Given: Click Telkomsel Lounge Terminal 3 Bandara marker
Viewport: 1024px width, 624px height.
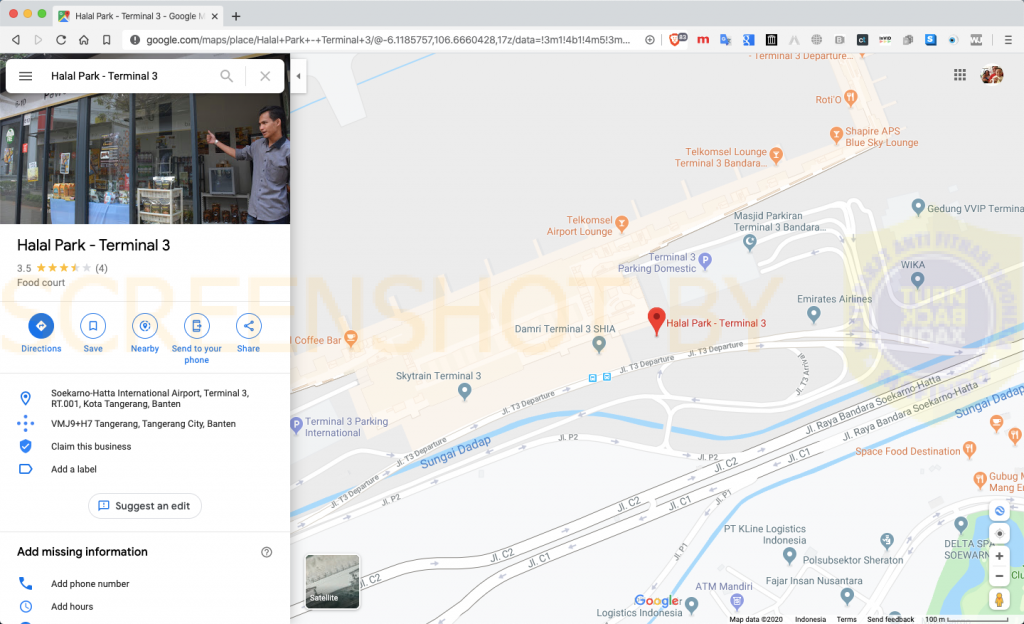Looking at the screenshot, I should [776, 155].
